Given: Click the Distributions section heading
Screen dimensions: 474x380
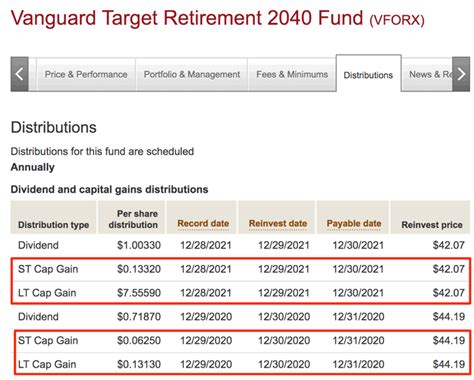Looking at the screenshot, I should point(54,127).
